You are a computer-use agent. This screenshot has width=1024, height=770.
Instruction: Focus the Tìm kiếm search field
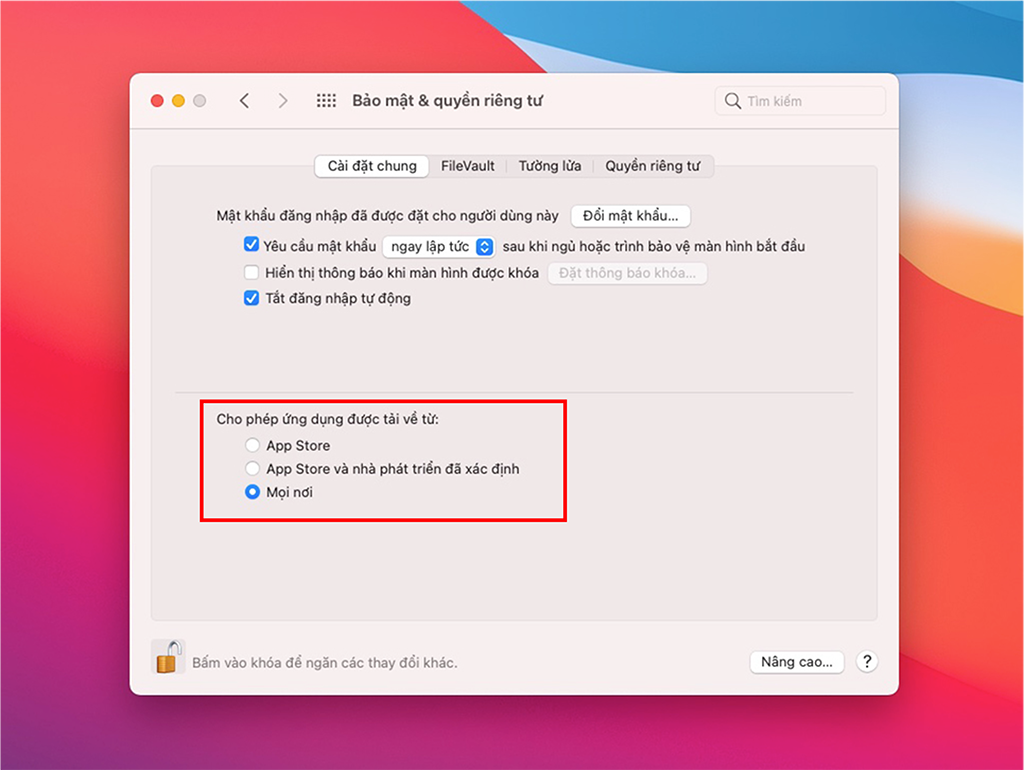tap(800, 101)
